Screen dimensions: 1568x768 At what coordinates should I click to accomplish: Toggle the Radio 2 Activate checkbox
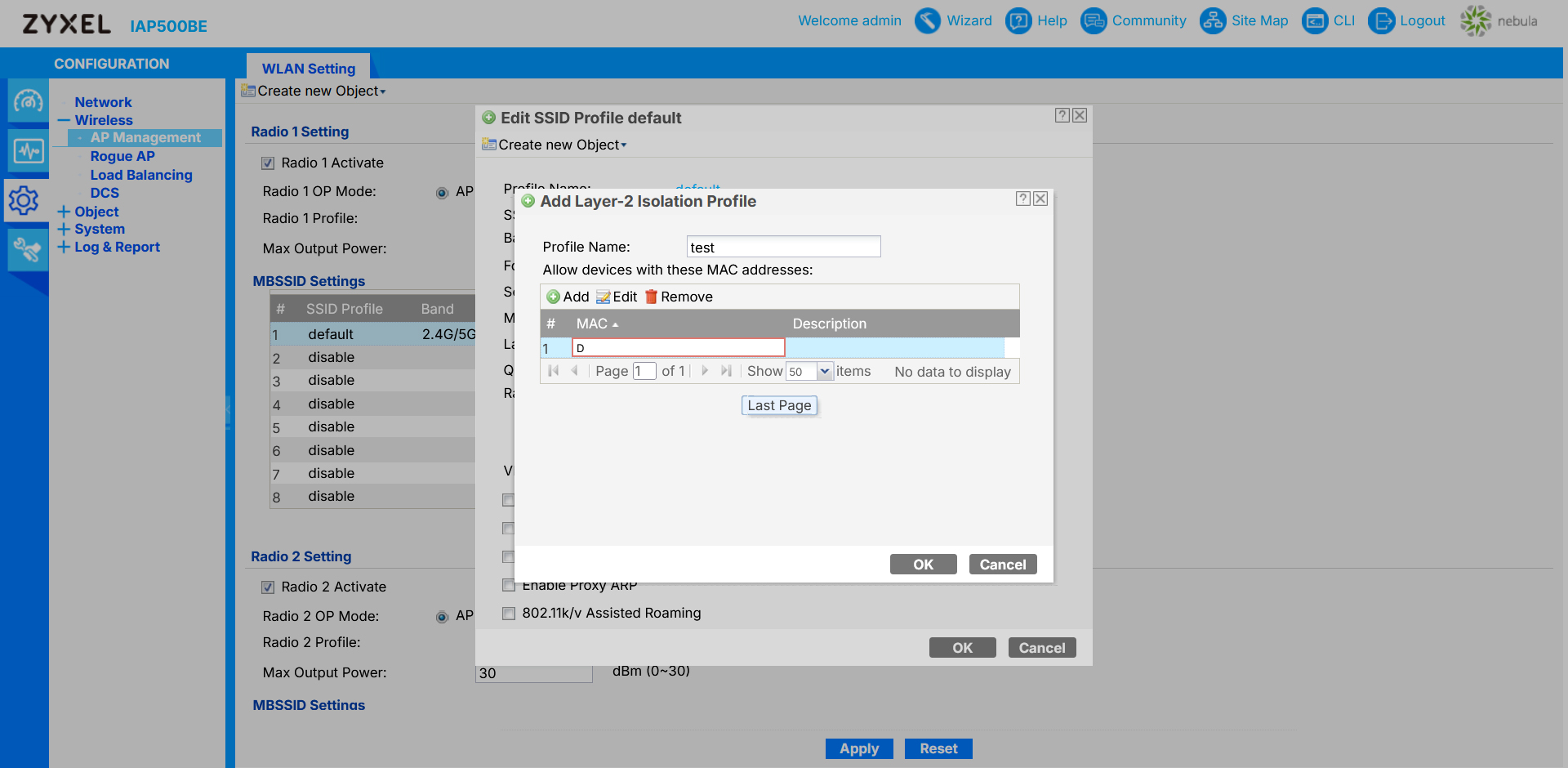(268, 587)
